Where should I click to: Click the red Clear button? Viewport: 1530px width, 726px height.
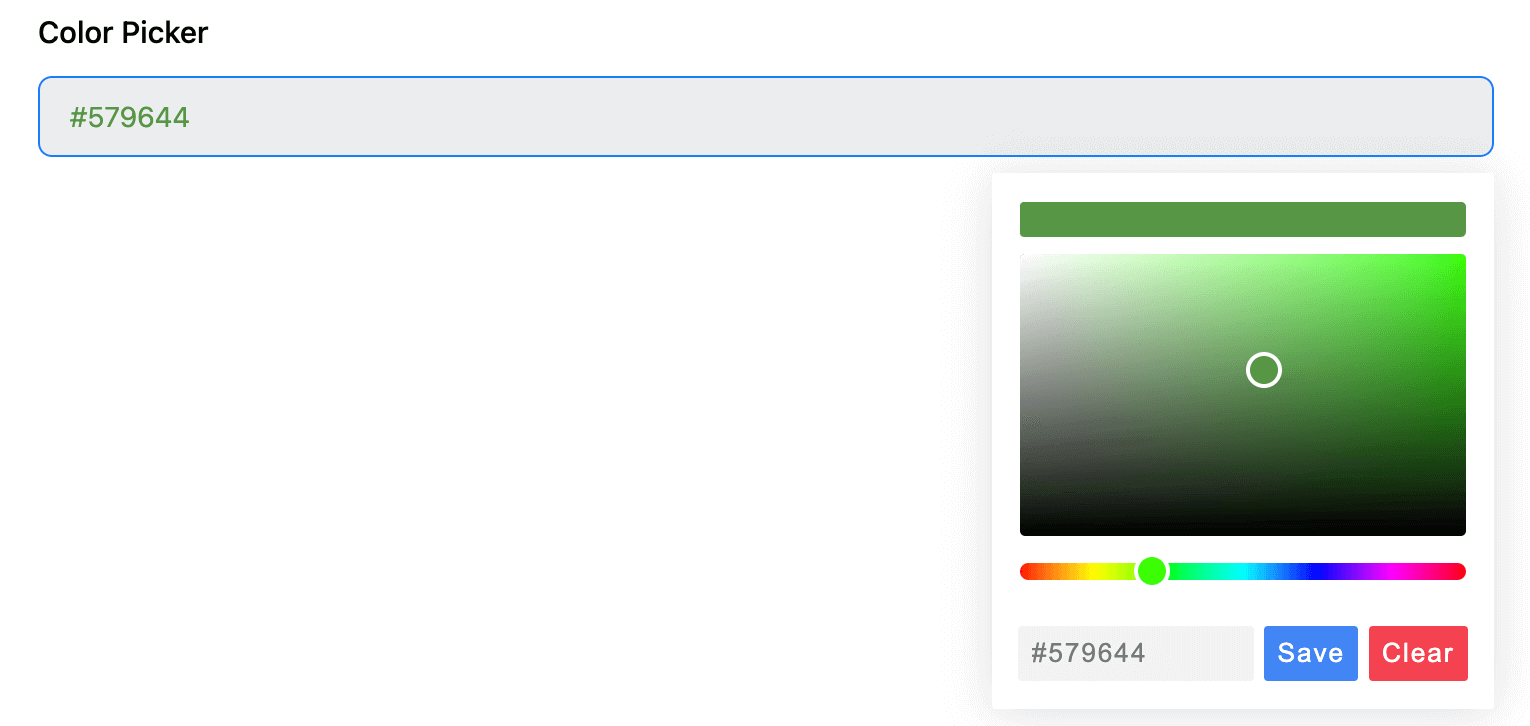coord(1418,653)
